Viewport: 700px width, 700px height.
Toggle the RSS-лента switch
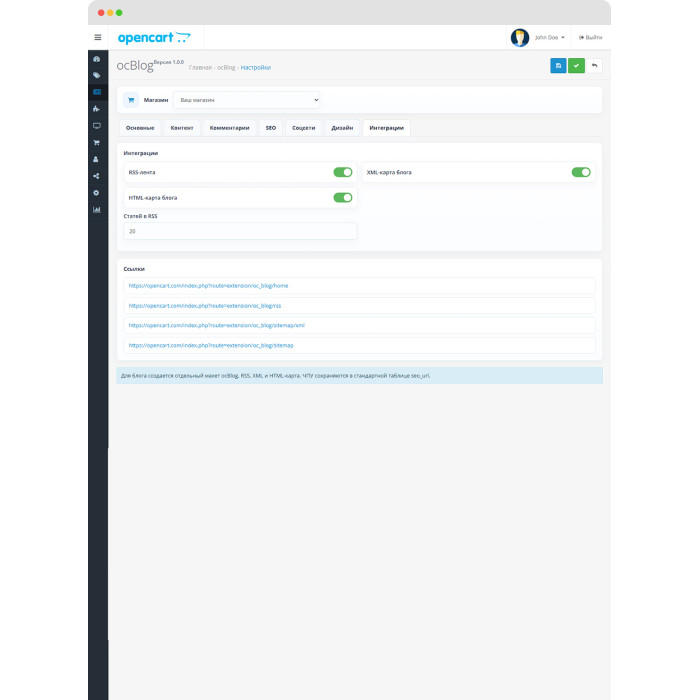[x=343, y=172]
